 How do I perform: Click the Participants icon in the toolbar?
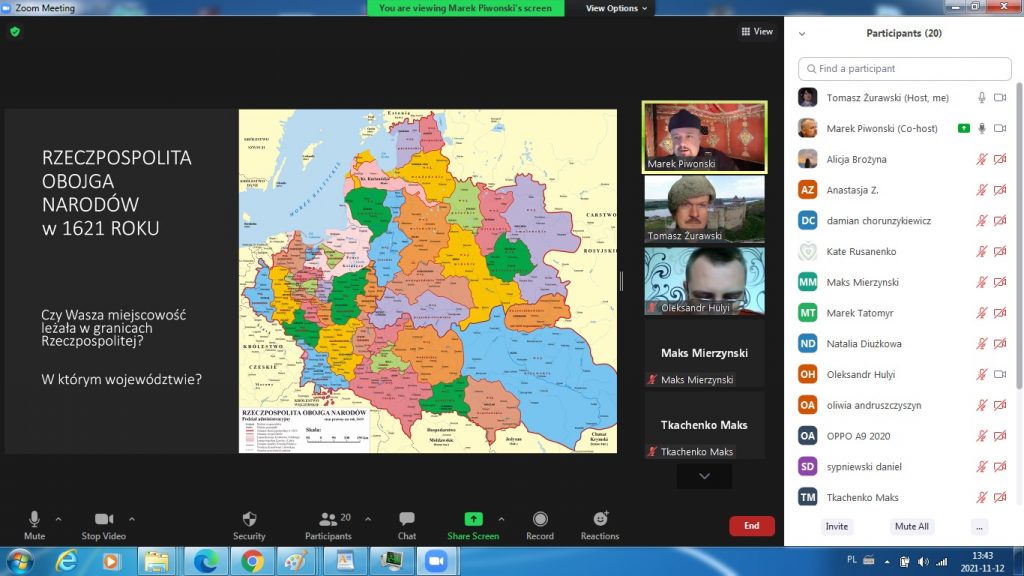click(x=328, y=520)
